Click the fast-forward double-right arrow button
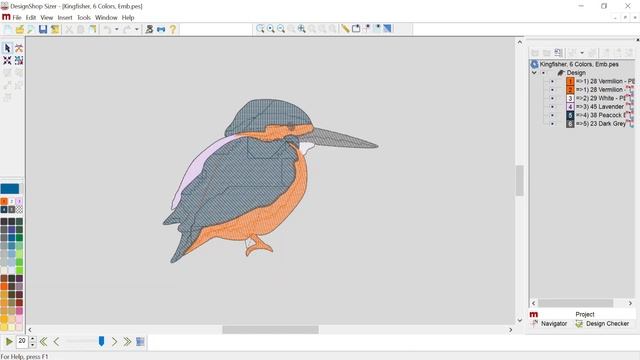The image size is (640, 360). (127, 341)
